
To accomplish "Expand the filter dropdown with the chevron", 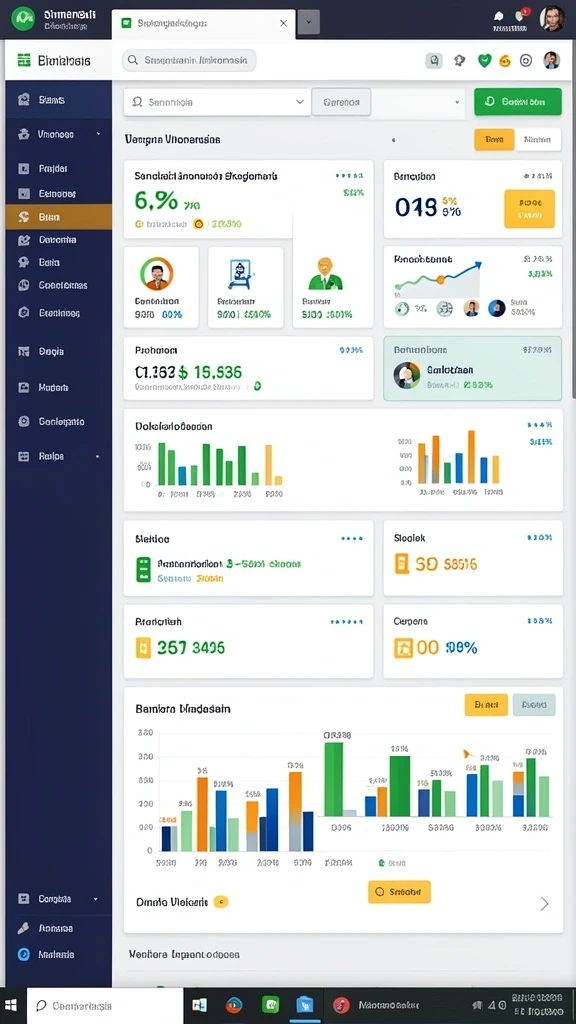I will pos(217,102).
